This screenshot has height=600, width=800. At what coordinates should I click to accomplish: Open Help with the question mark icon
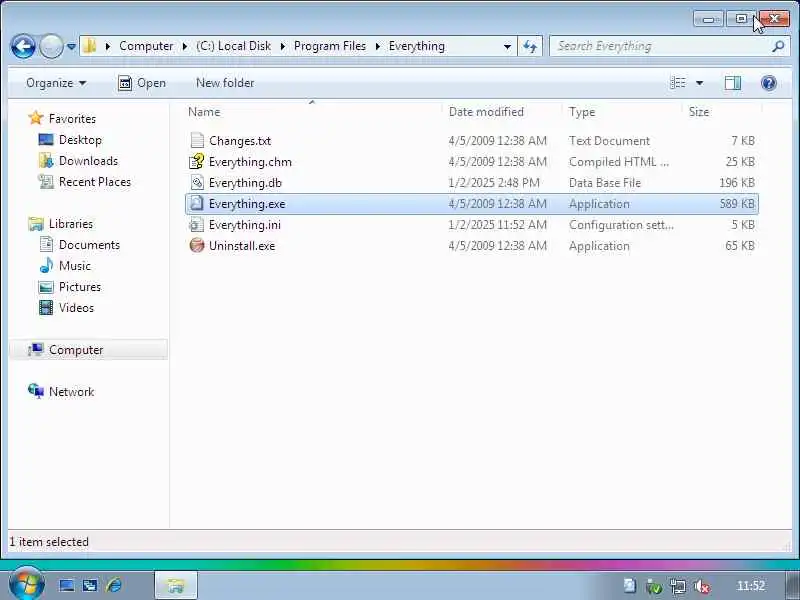pyautogui.click(x=768, y=83)
